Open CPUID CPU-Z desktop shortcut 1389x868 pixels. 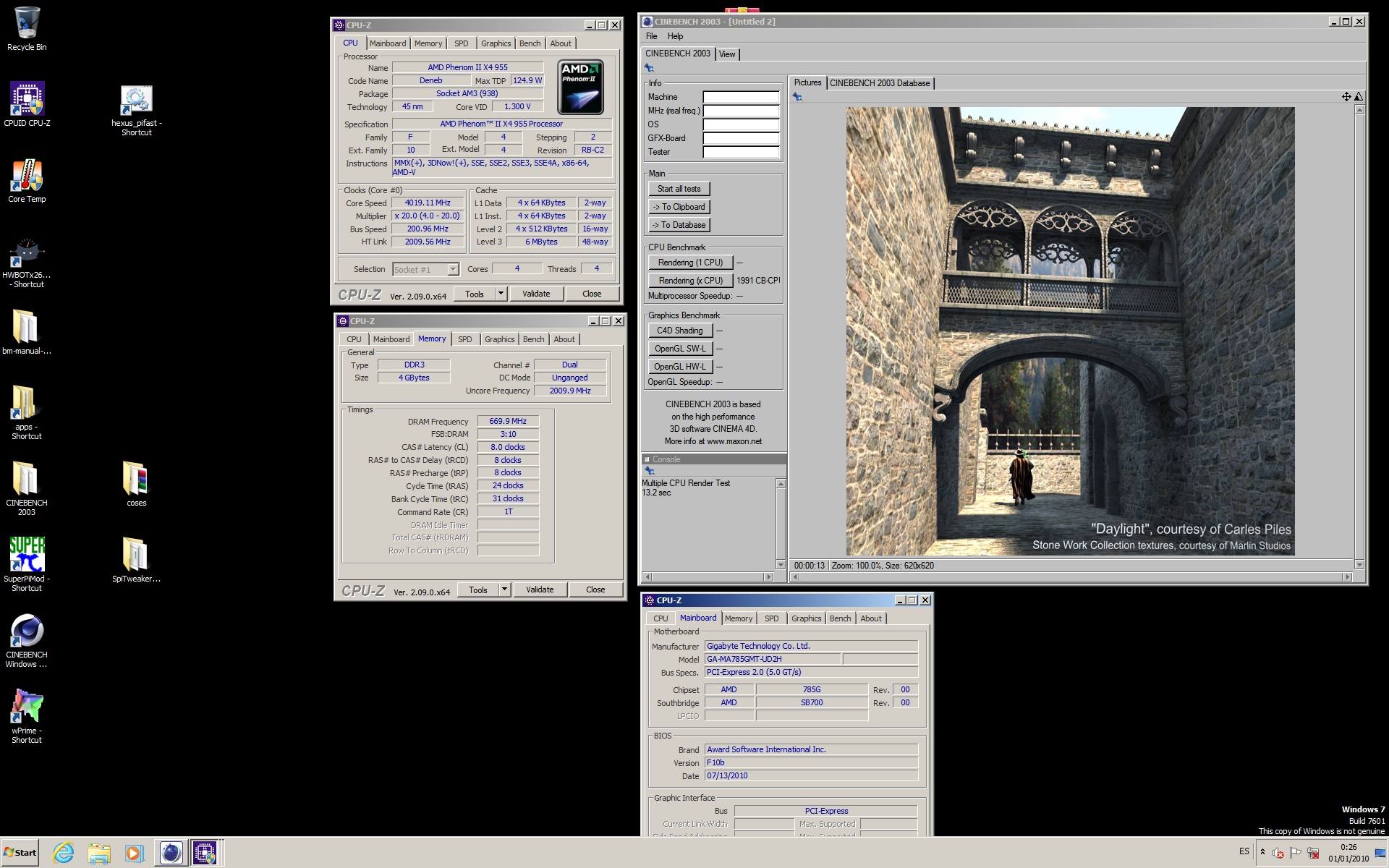tap(27, 104)
